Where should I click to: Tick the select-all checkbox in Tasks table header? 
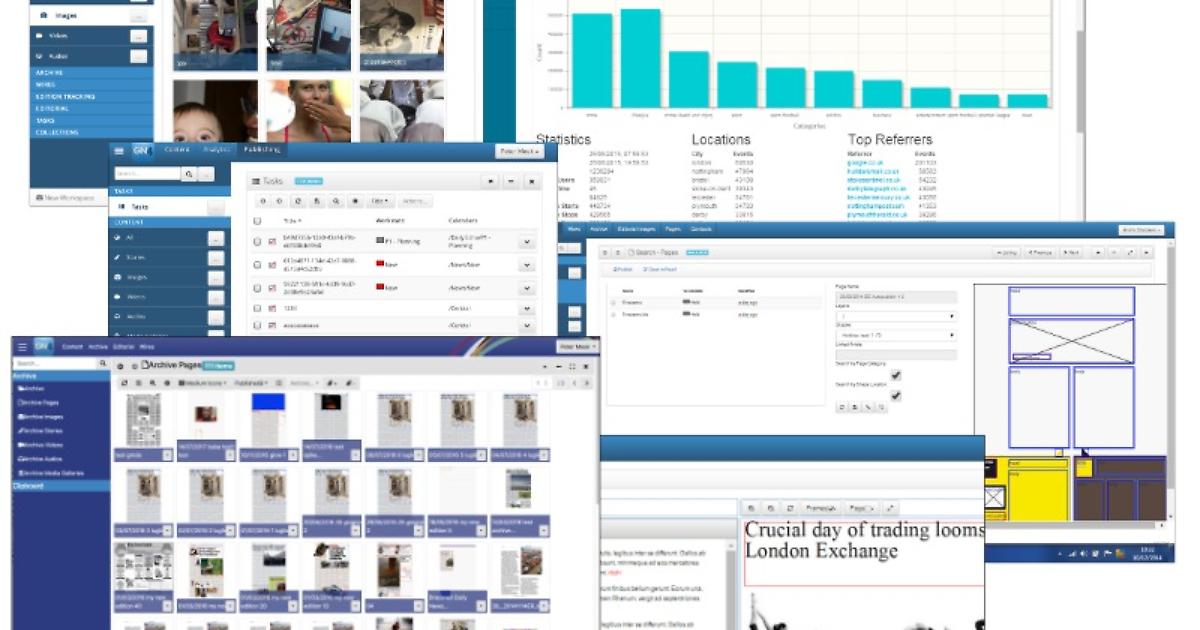pos(257,221)
